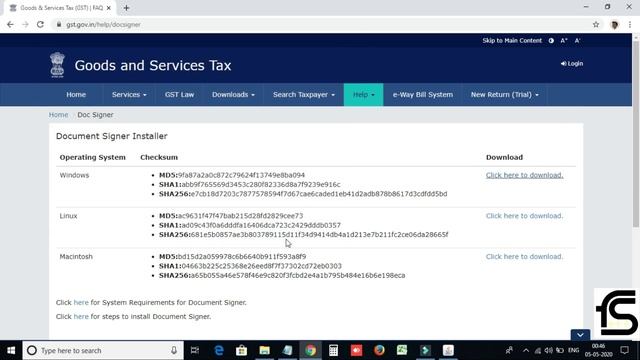Open File Explorer from taskbar
Screen dimensions: 640x360
(x=264, y=350)
